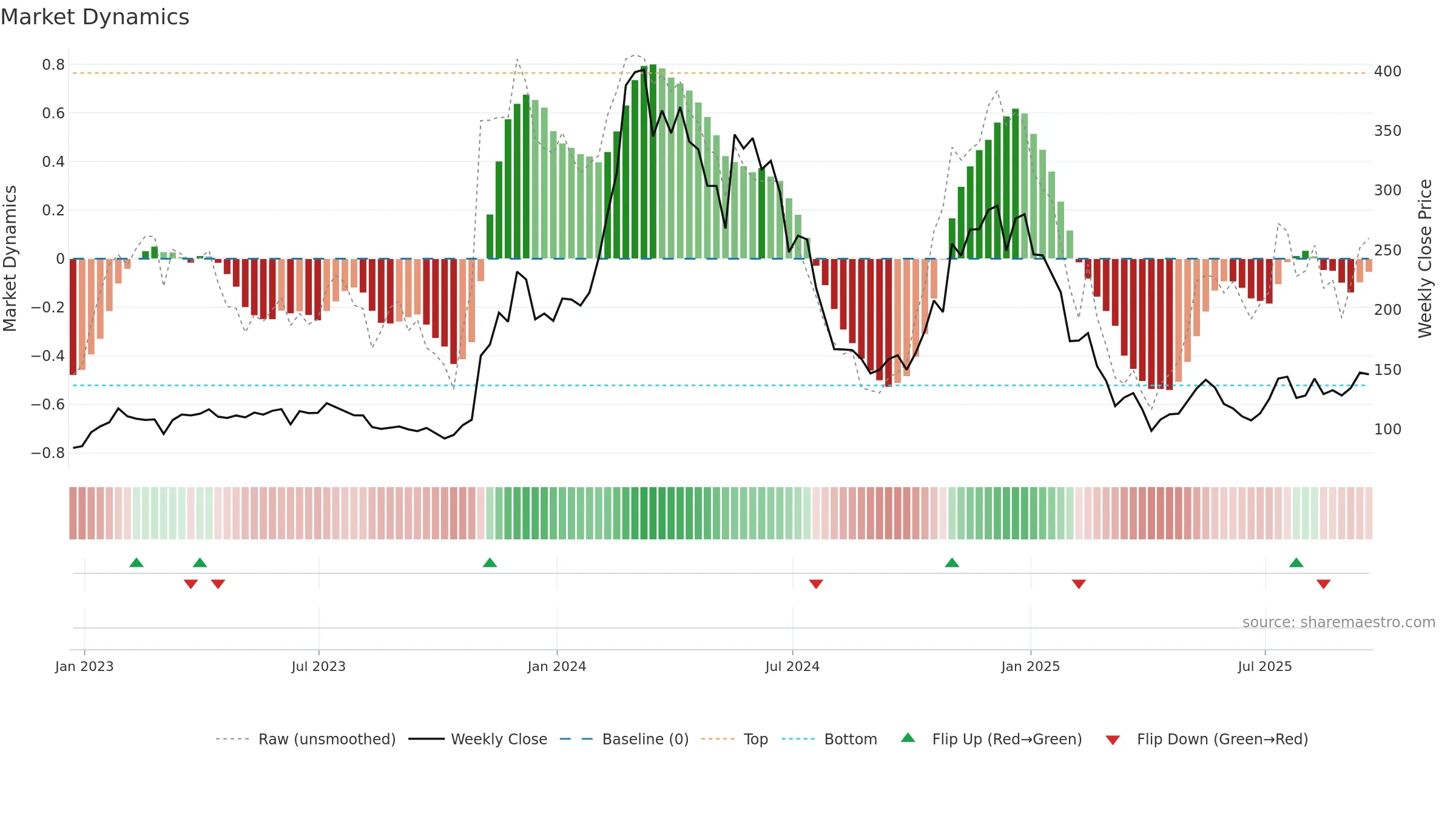Screen dimensions: 1456x819
Task: Toggle the Flip Up (Red→Green) legend entry
Action: coord(991,739)
